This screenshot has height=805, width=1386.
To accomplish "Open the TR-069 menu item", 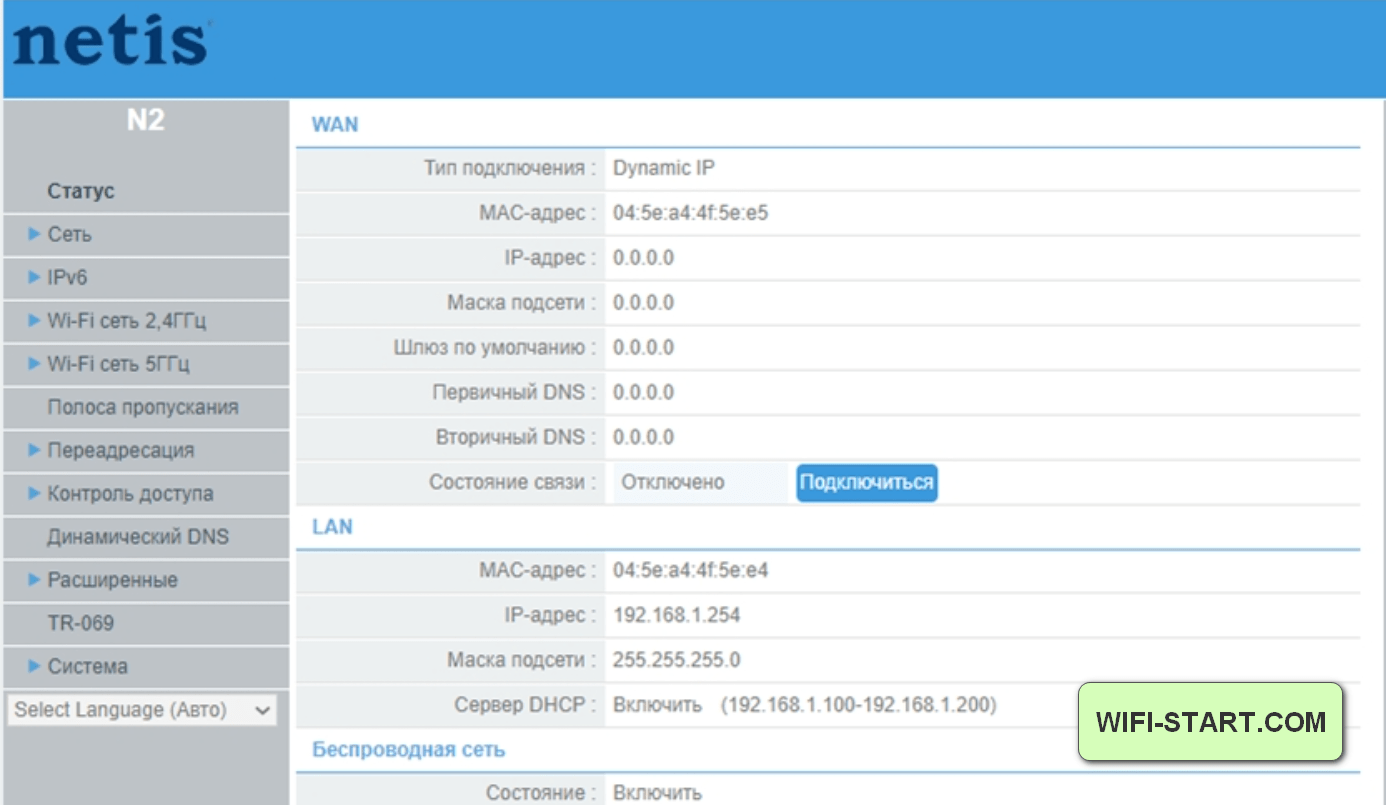I will 81,623.
